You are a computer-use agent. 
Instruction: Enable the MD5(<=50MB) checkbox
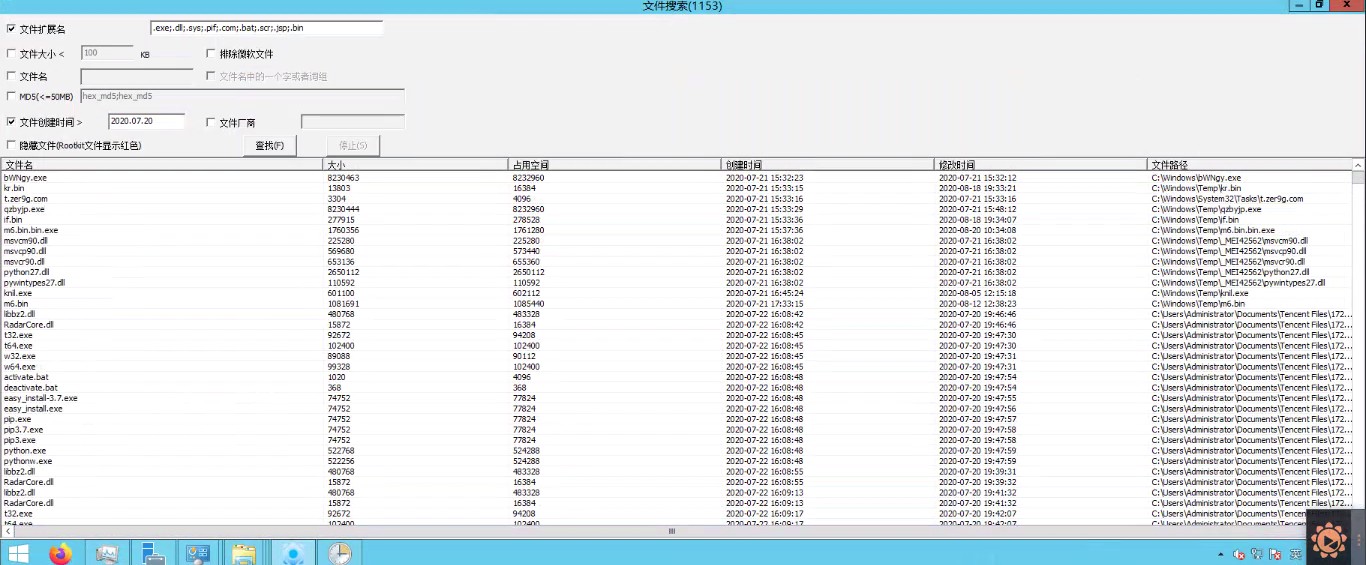[x=11, y=96]
